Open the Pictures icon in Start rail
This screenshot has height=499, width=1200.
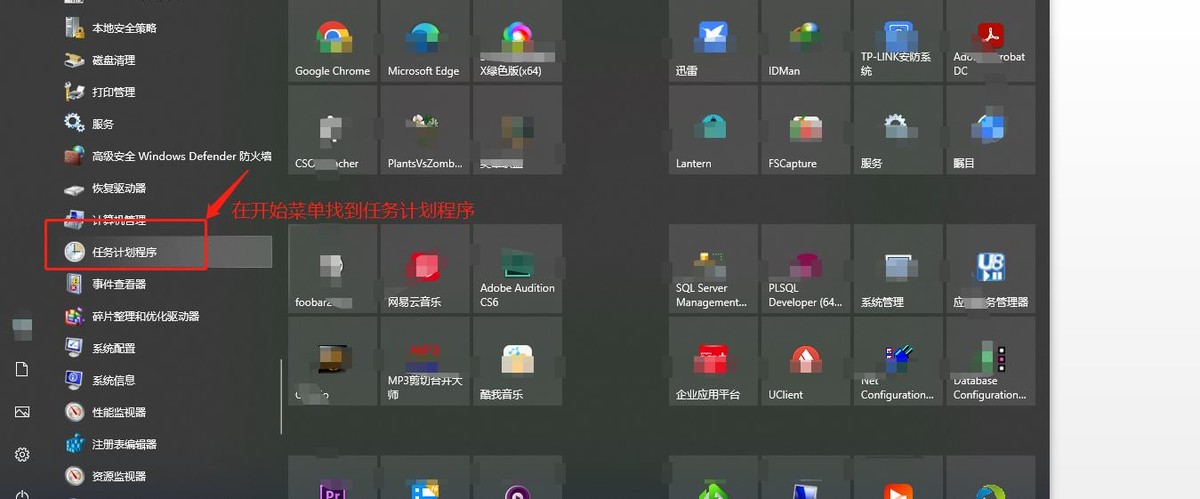click(x=22, y=412)
